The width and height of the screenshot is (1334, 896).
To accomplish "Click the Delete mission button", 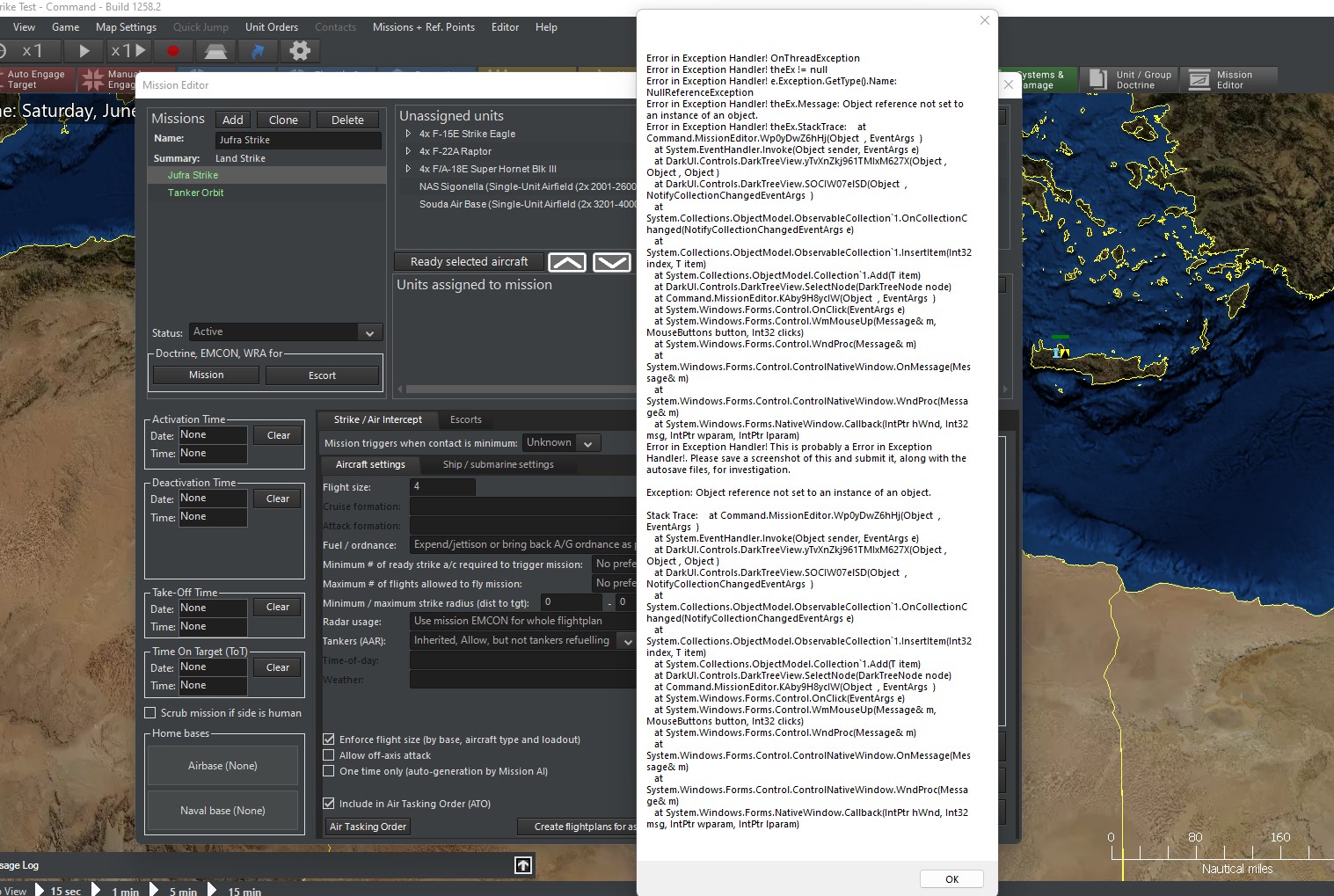I will [347, 120].
